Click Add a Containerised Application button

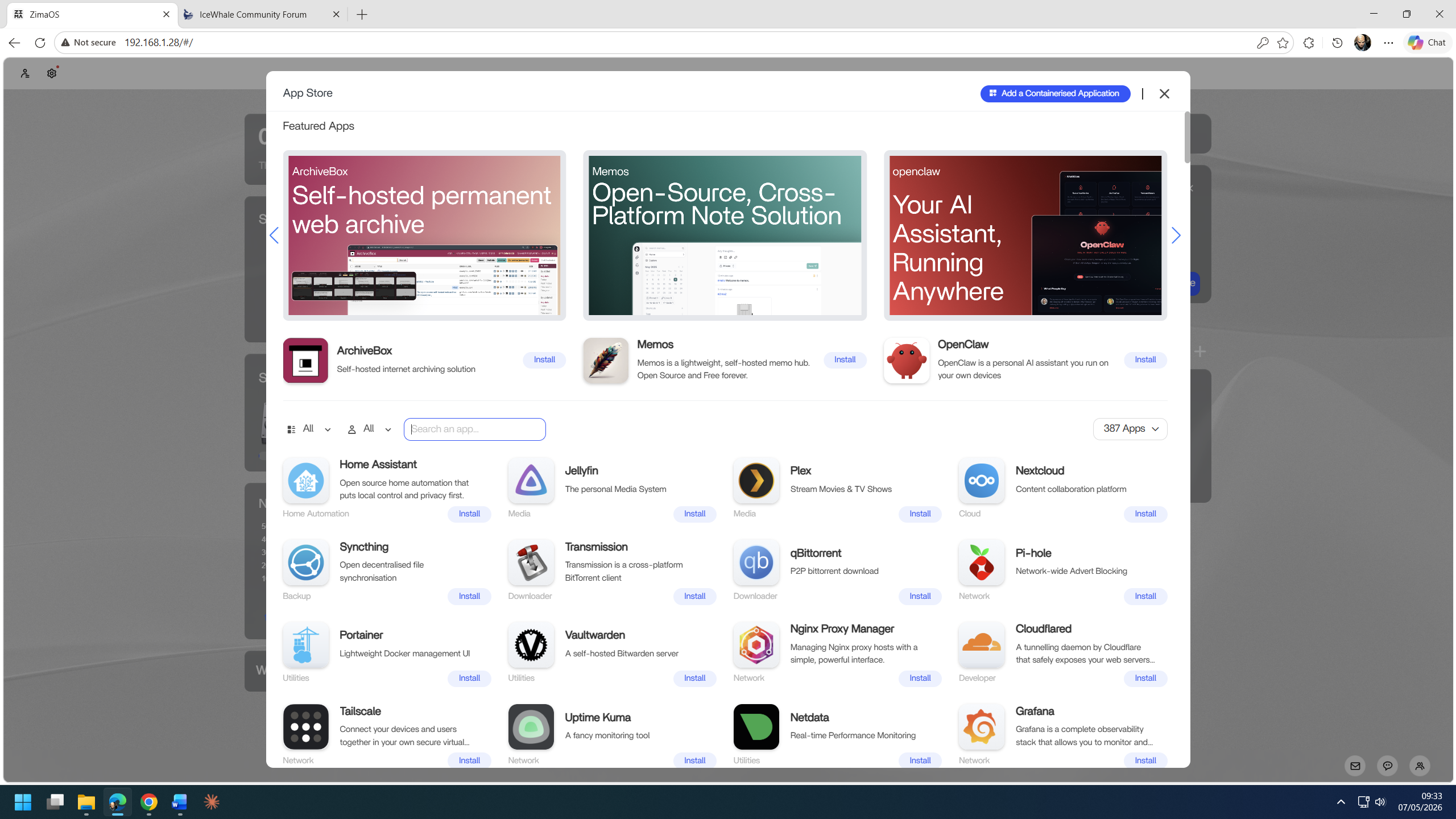1055,93
